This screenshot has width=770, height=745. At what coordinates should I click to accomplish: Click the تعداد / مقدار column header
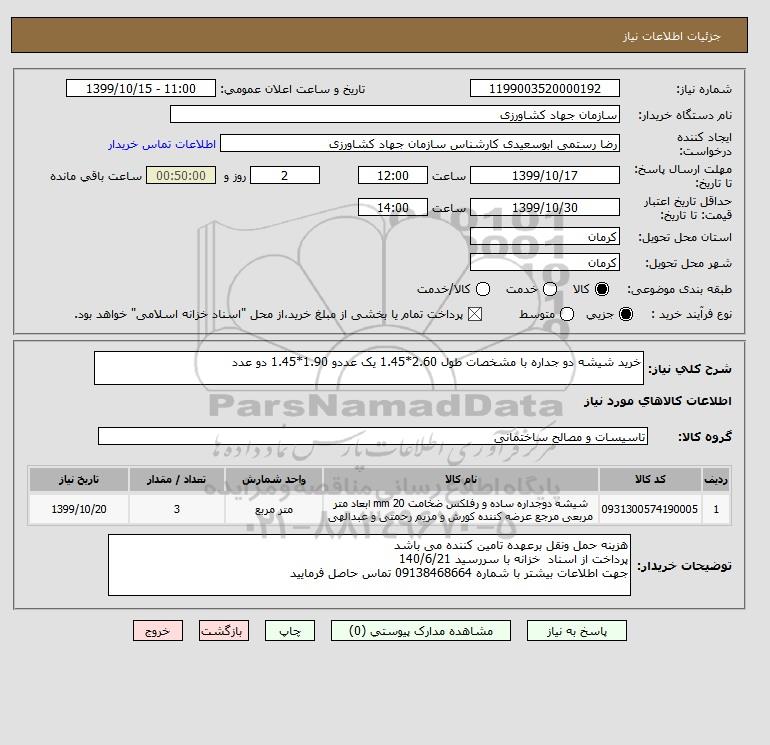[177, 479]
